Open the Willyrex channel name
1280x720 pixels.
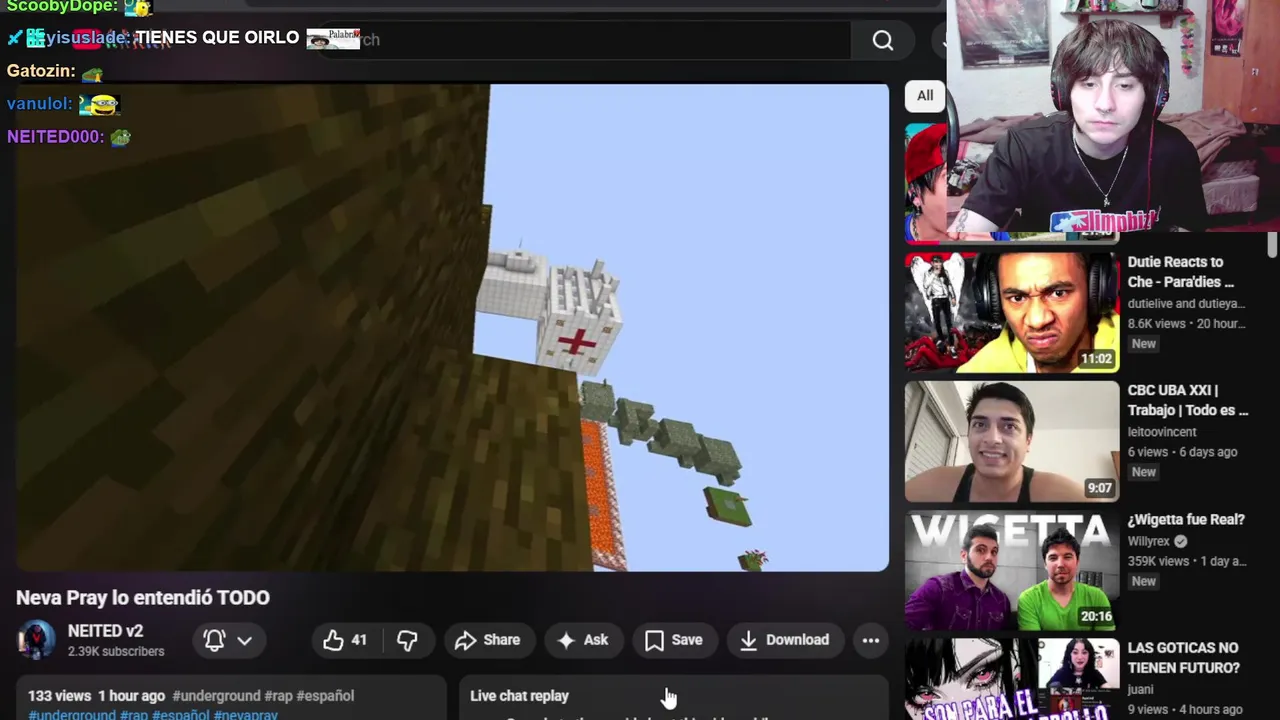pos(1149,541)
